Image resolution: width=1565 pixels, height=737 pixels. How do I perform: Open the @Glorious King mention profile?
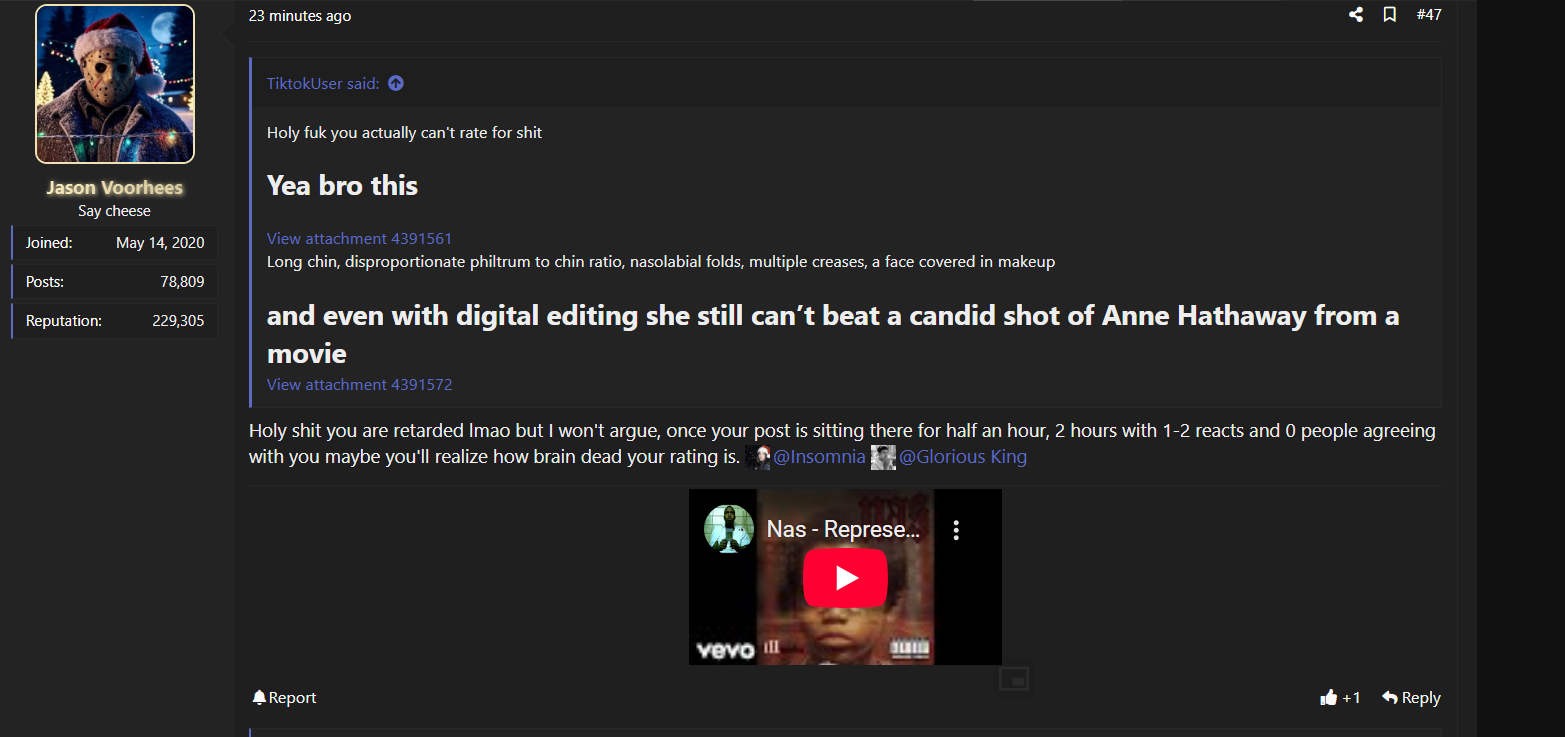pyautogui.click(x=962, y=458)
